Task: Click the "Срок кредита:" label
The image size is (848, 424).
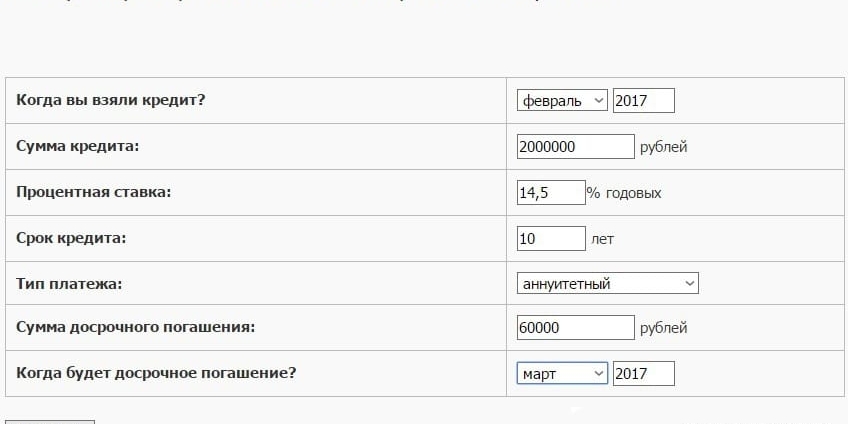Action: tap(72, 238)
